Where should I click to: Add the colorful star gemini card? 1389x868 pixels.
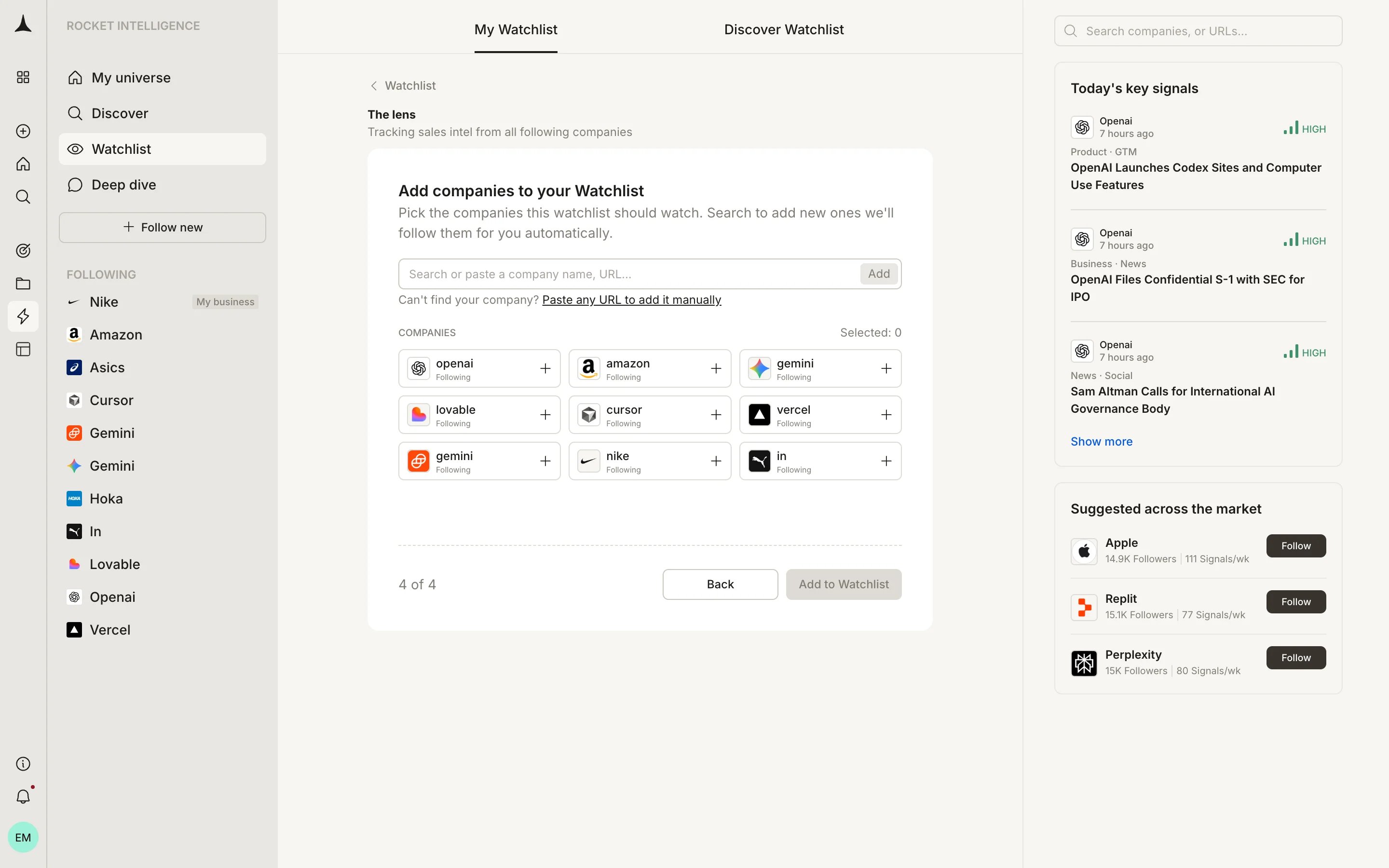coord(886,368)
